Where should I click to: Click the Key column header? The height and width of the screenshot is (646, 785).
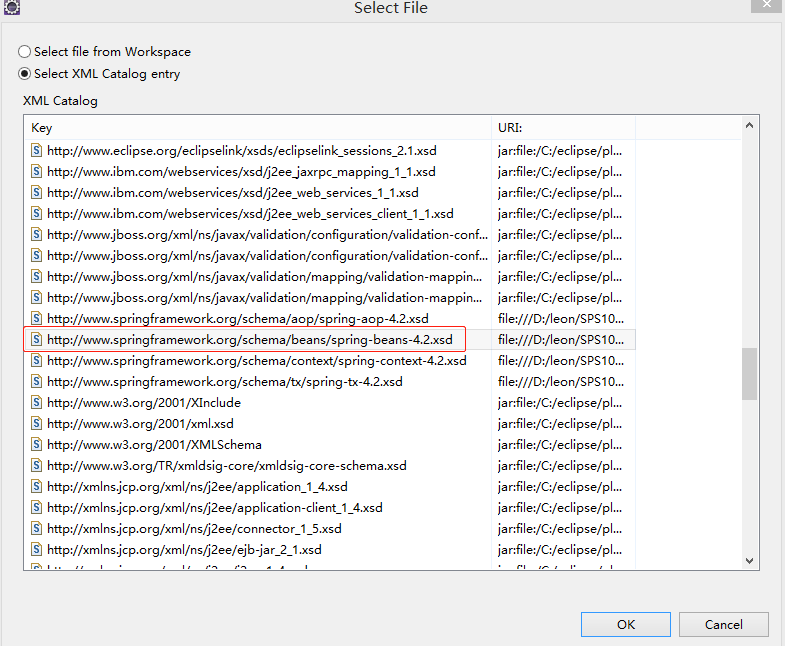pos(257,128)
